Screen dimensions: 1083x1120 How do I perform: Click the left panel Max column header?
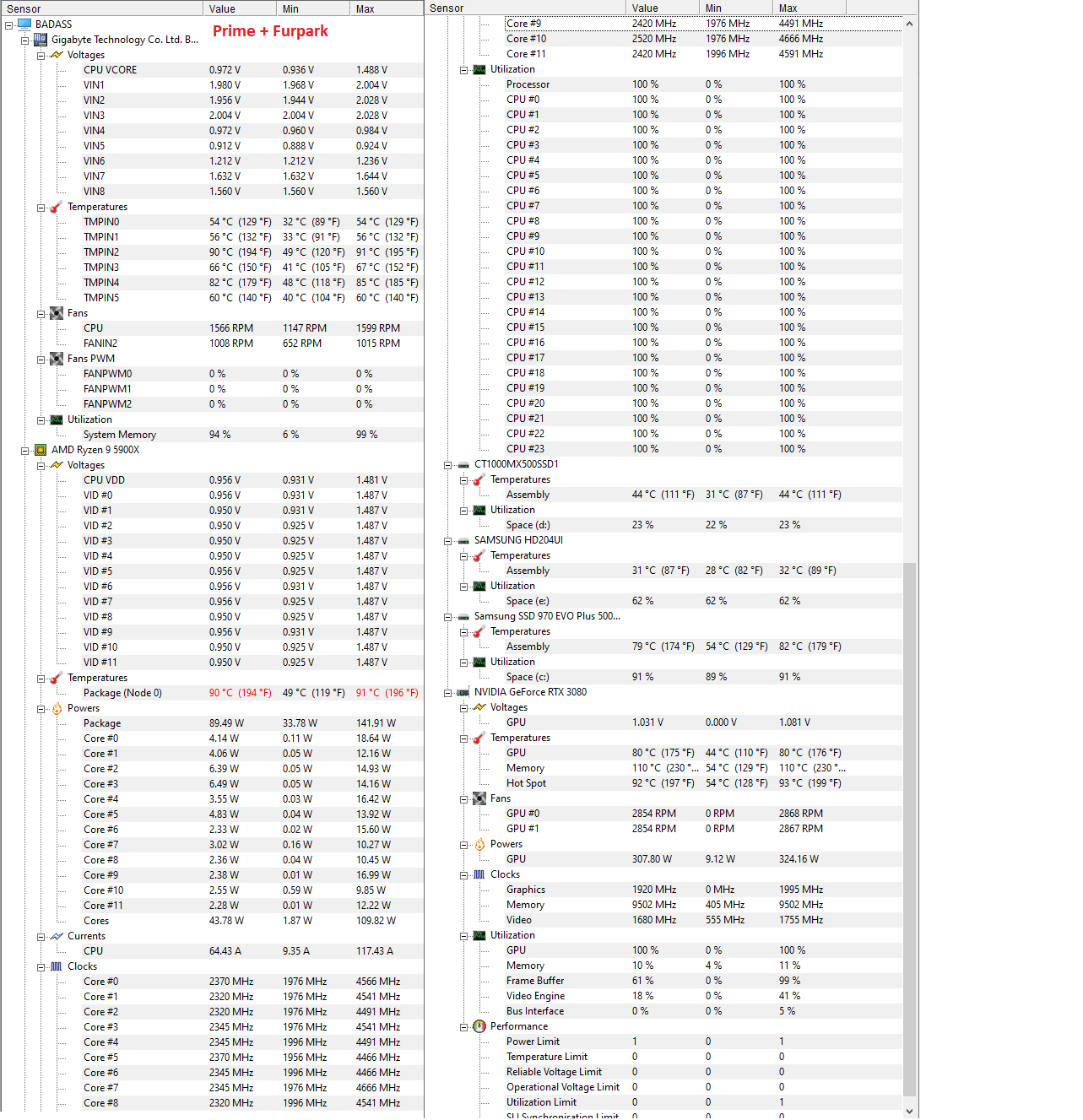(x=387, y=8)
